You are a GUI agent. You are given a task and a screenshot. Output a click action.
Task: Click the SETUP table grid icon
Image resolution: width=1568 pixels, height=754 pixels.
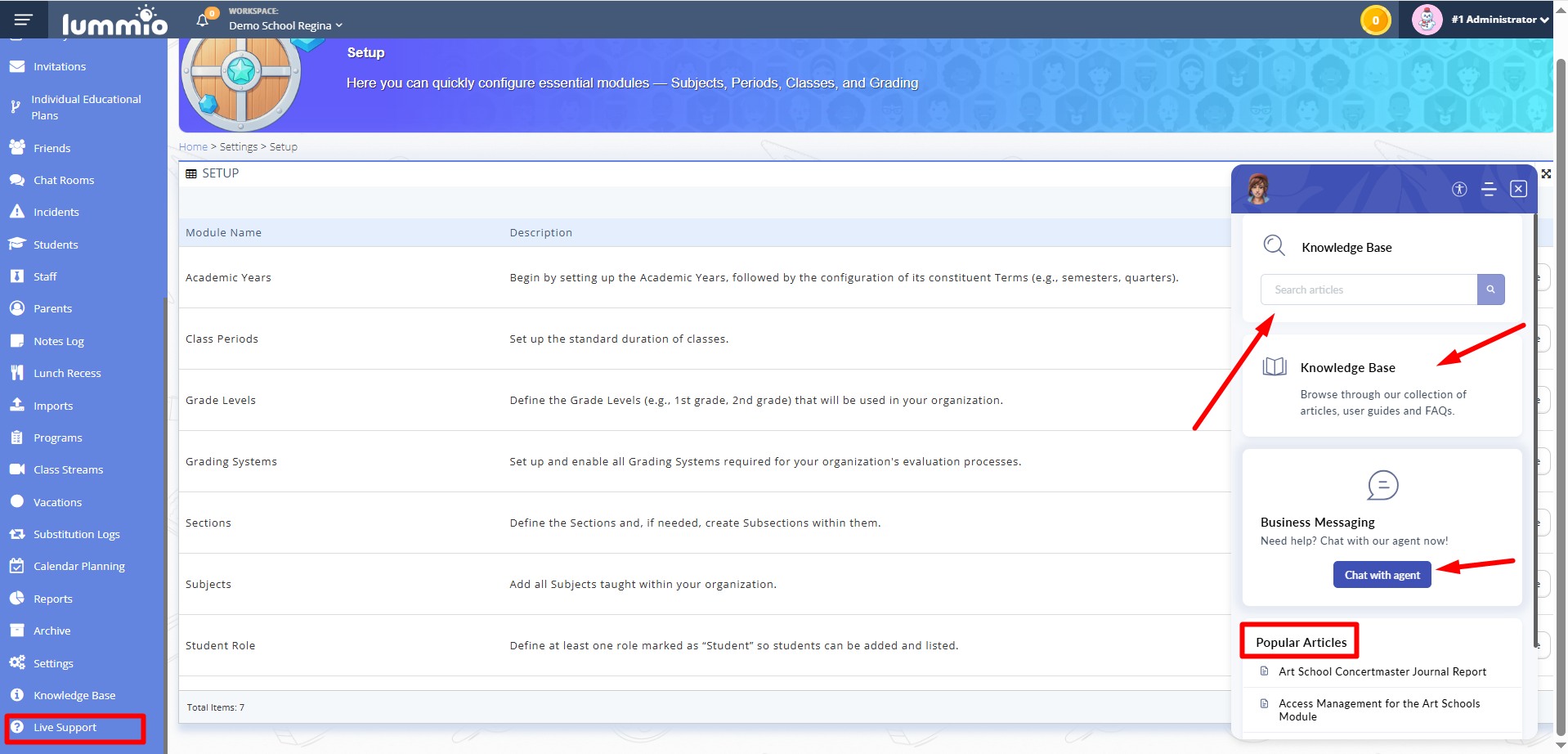(x=191, y=173)
